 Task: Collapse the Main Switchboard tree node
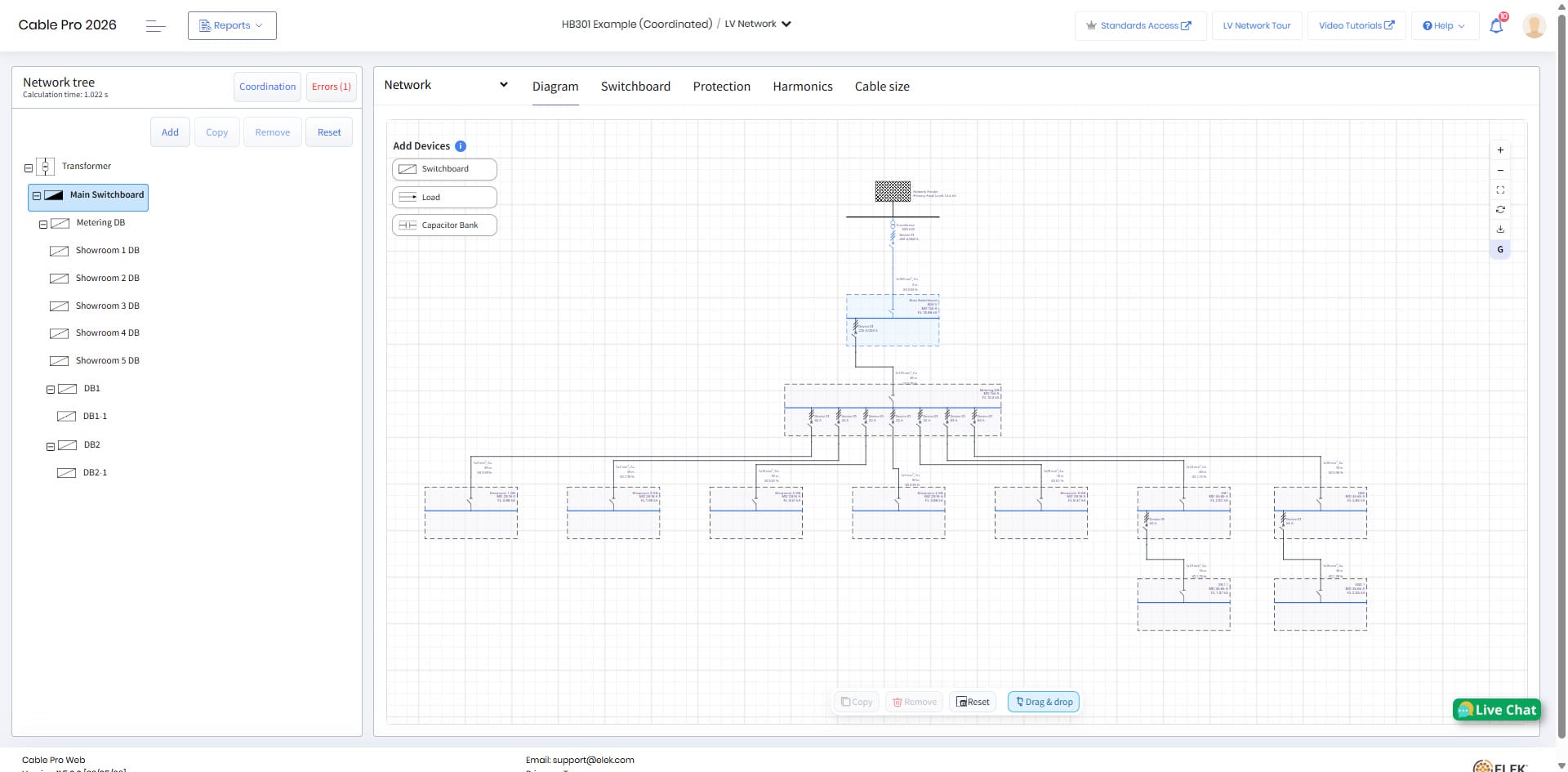[37, 196]
